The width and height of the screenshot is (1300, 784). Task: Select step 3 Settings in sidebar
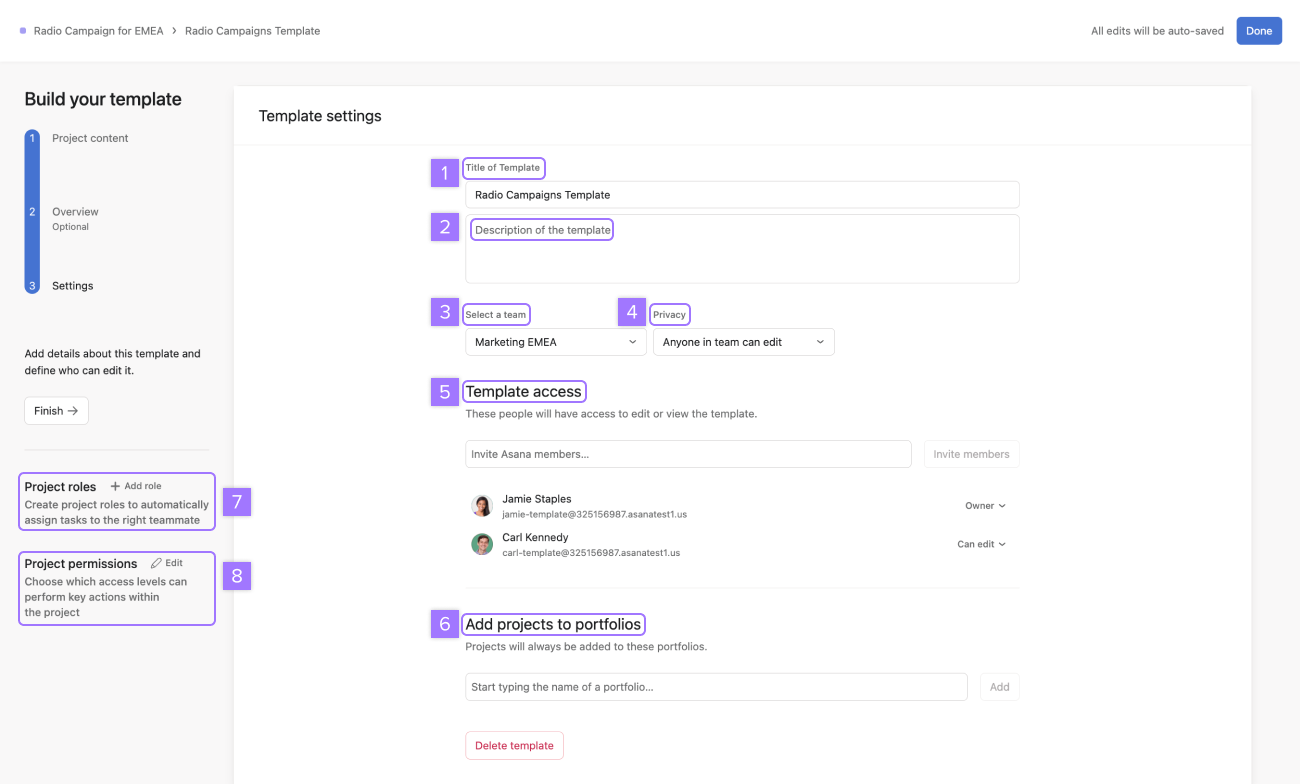[72, 285]
